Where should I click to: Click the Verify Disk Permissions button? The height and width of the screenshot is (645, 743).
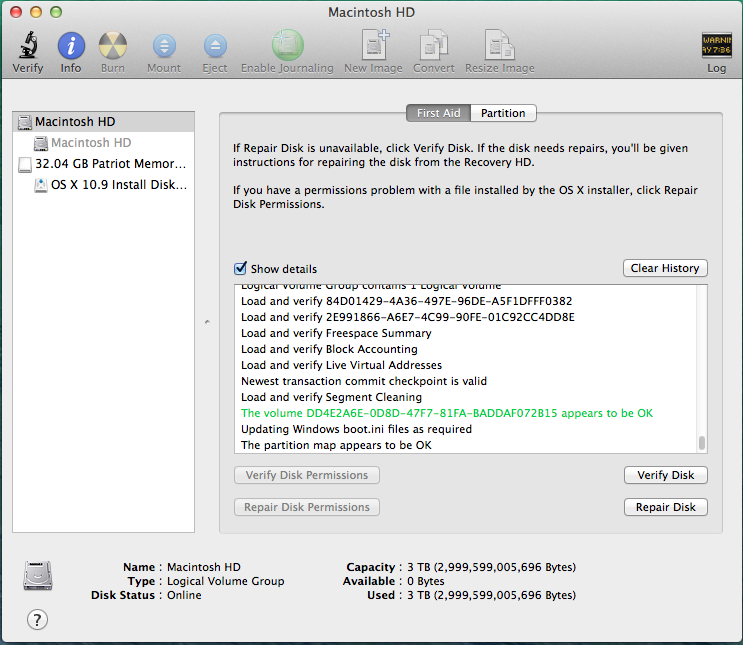(307, 475)
